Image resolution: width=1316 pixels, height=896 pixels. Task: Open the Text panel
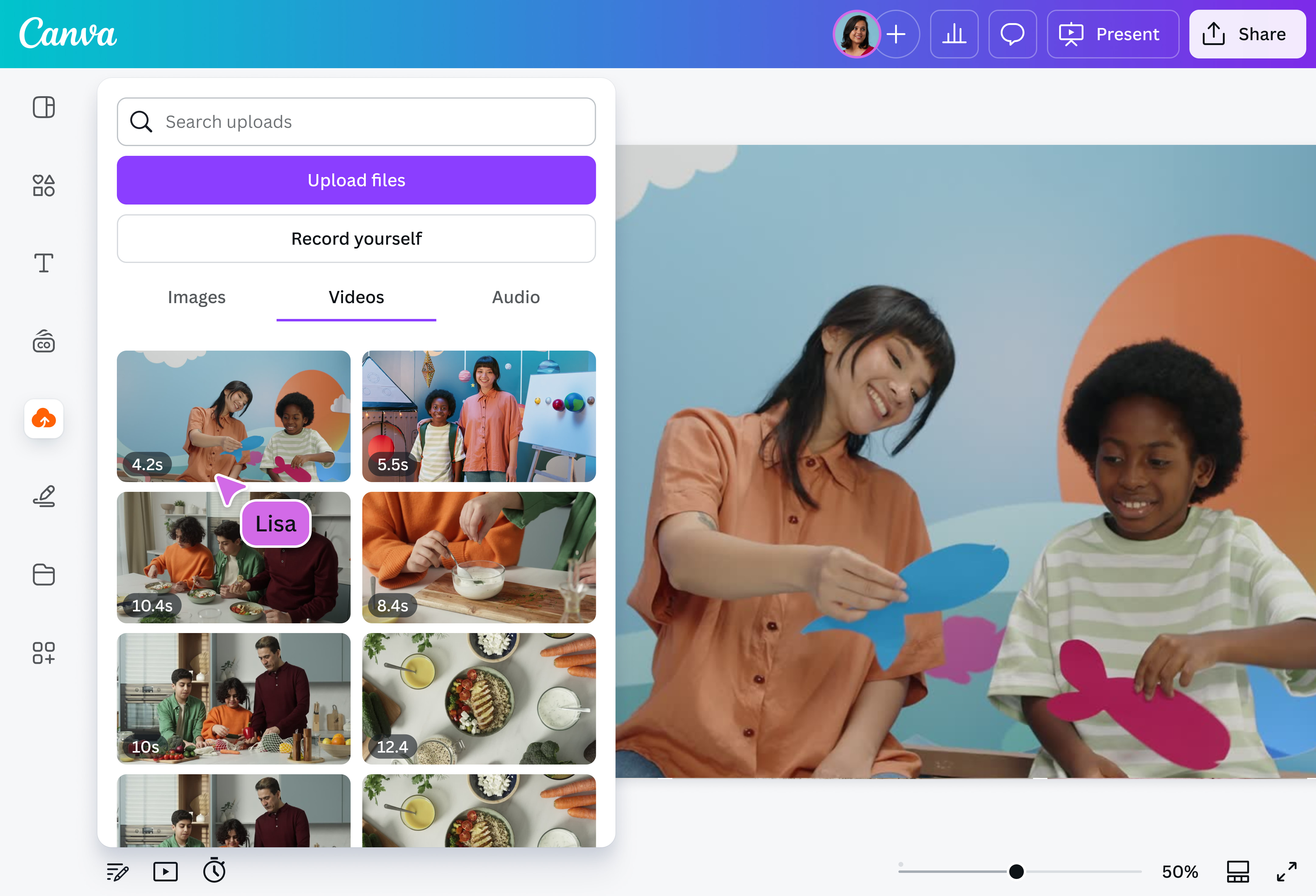coord(44,263)
